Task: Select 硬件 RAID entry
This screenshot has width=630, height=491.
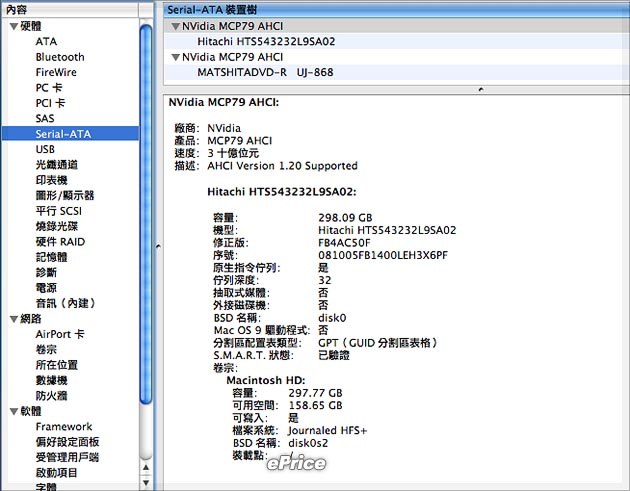Action: [x=60, y=242]
